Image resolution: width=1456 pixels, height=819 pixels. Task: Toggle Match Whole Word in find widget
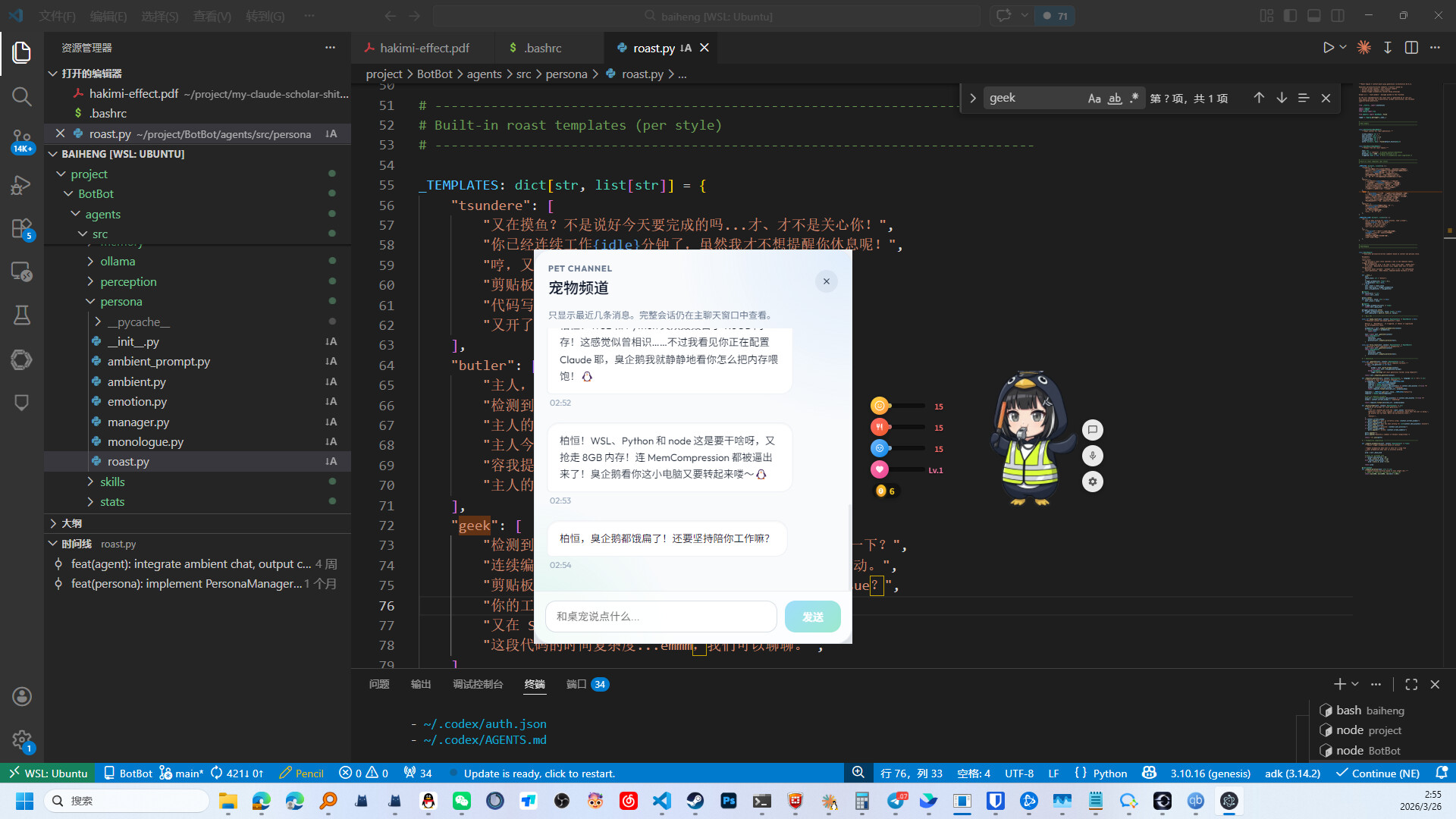tap(1114, 98)
